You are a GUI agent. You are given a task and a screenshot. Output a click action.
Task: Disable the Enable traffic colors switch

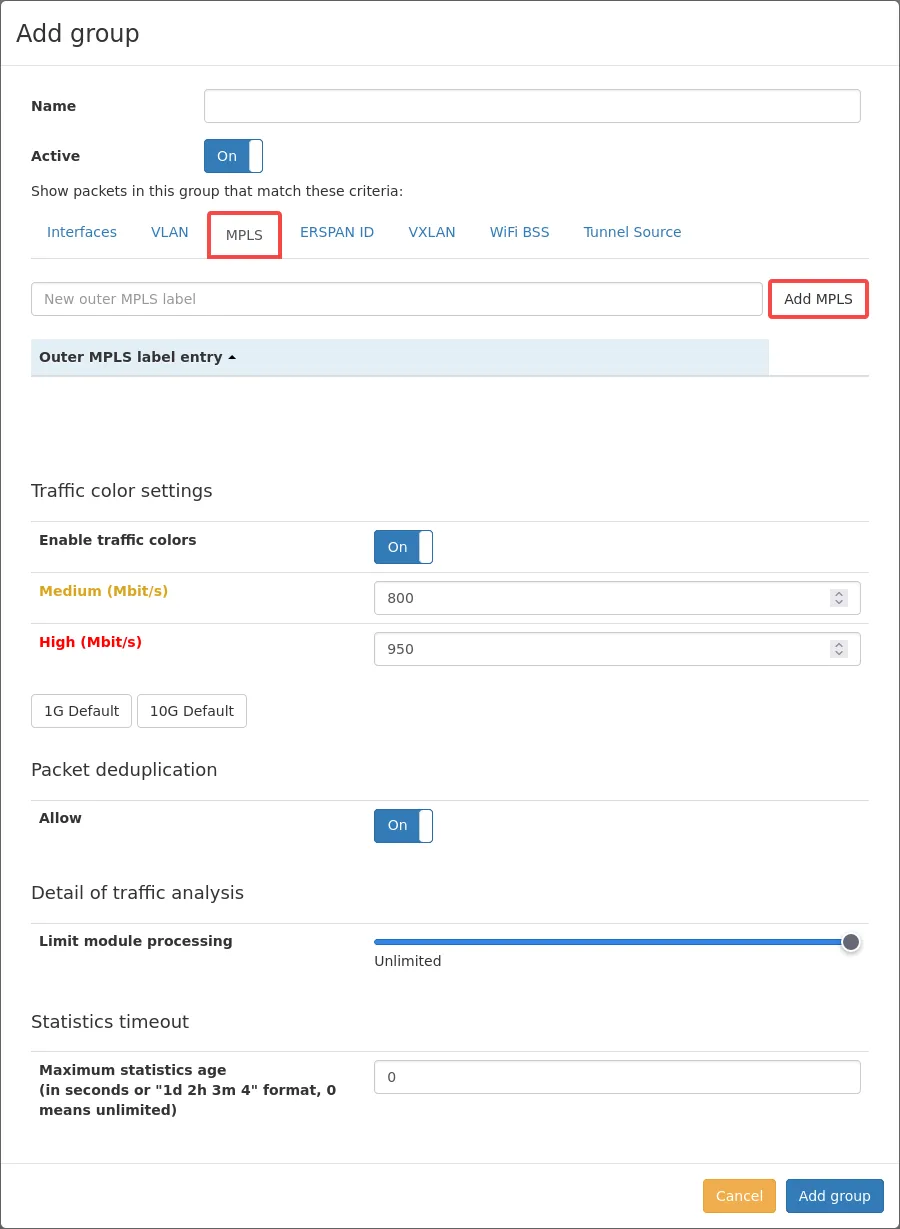pos(403,547)
